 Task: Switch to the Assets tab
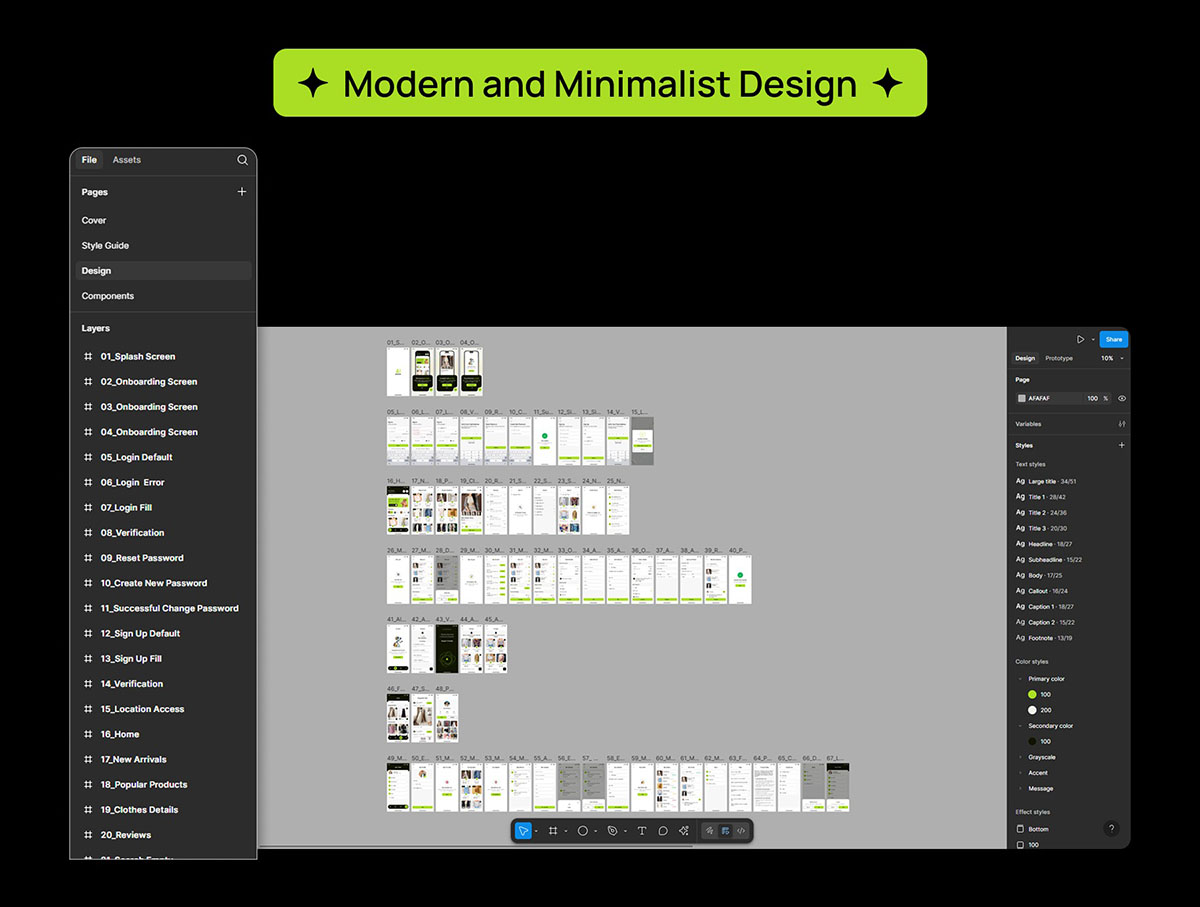127,160
